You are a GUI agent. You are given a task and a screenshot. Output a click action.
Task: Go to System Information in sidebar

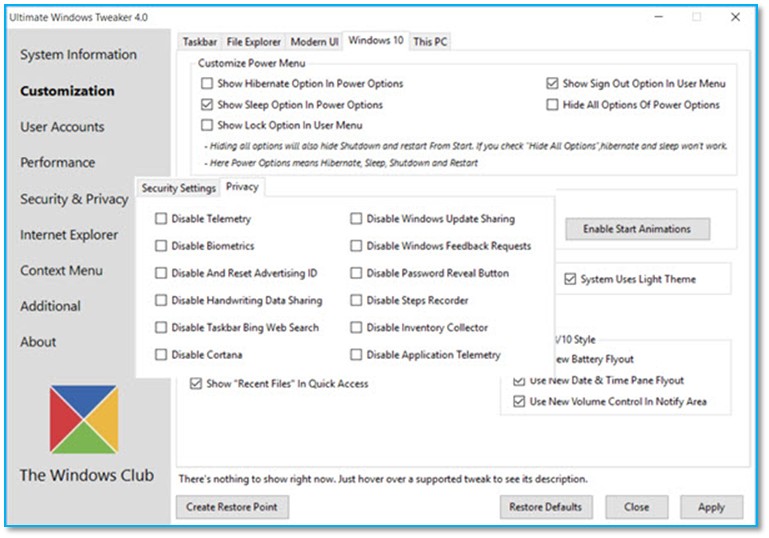78,54
